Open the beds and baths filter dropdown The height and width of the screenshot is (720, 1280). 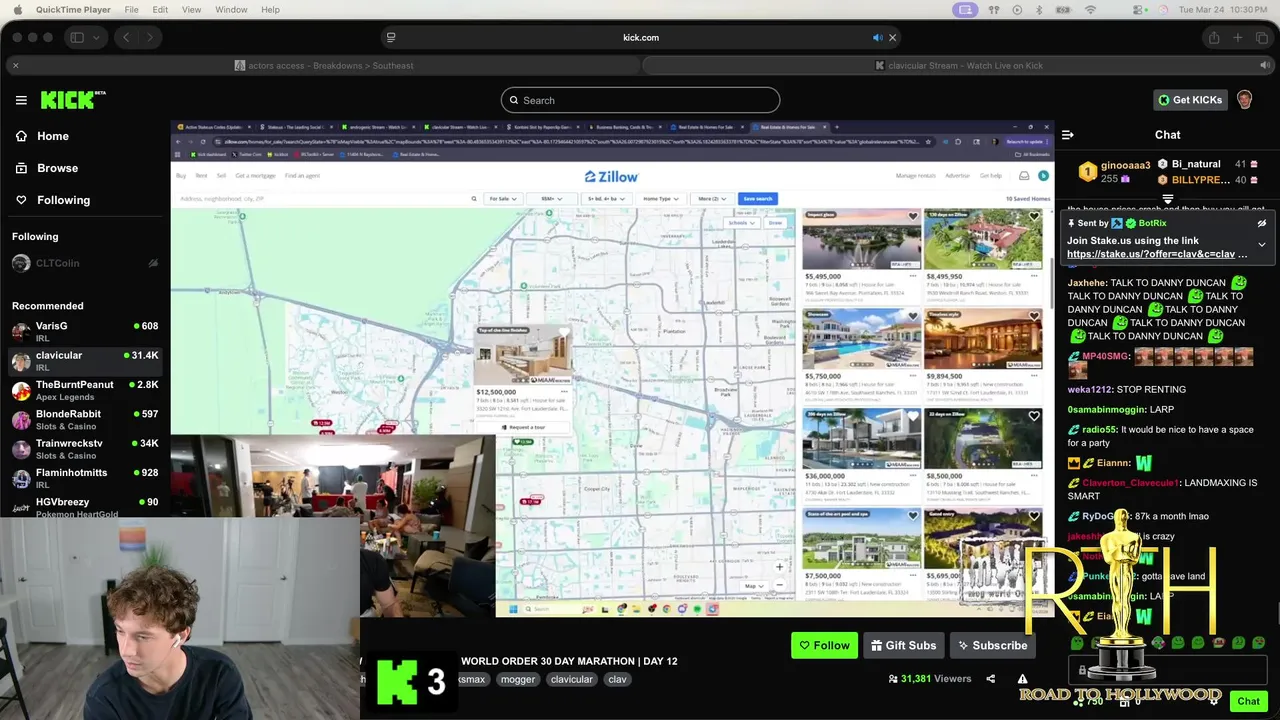(609, 199)
